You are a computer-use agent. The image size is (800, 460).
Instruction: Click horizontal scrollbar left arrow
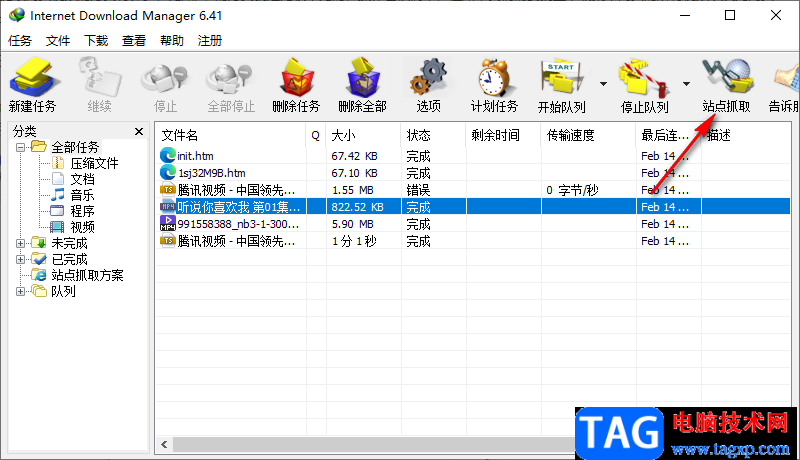[x=164, y=444]
